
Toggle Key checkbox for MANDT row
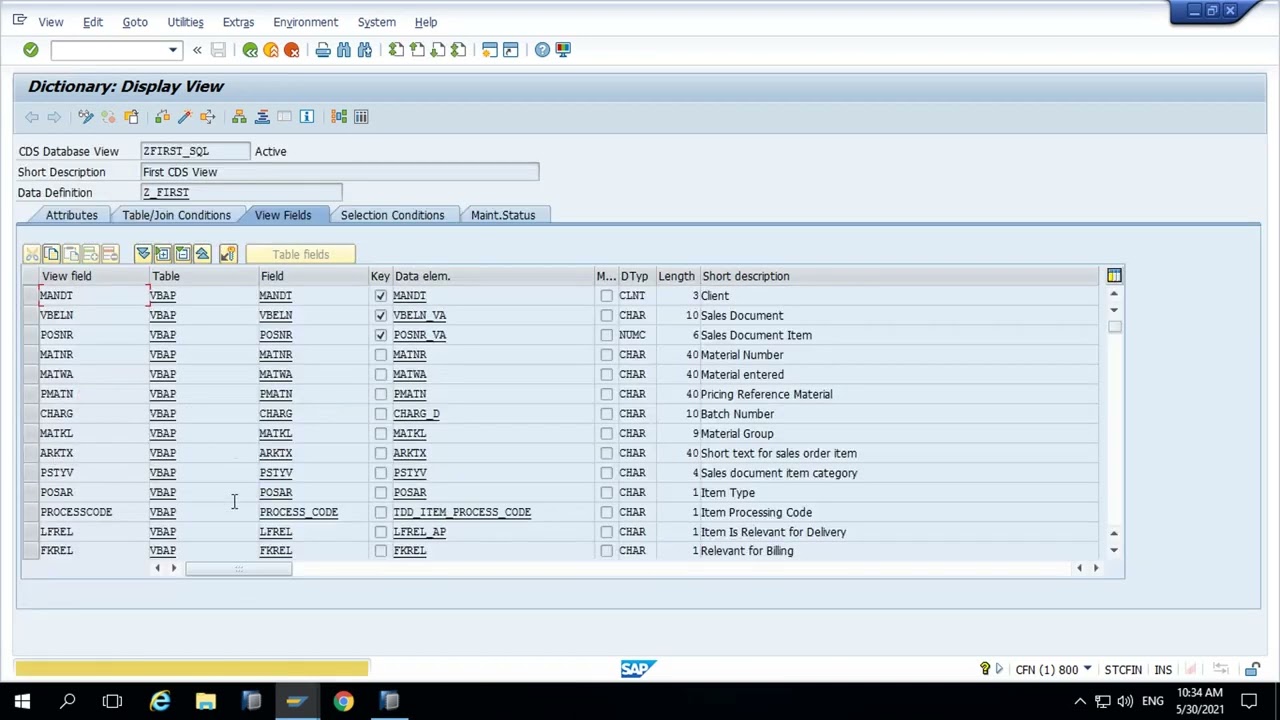(x=380, y=296)
